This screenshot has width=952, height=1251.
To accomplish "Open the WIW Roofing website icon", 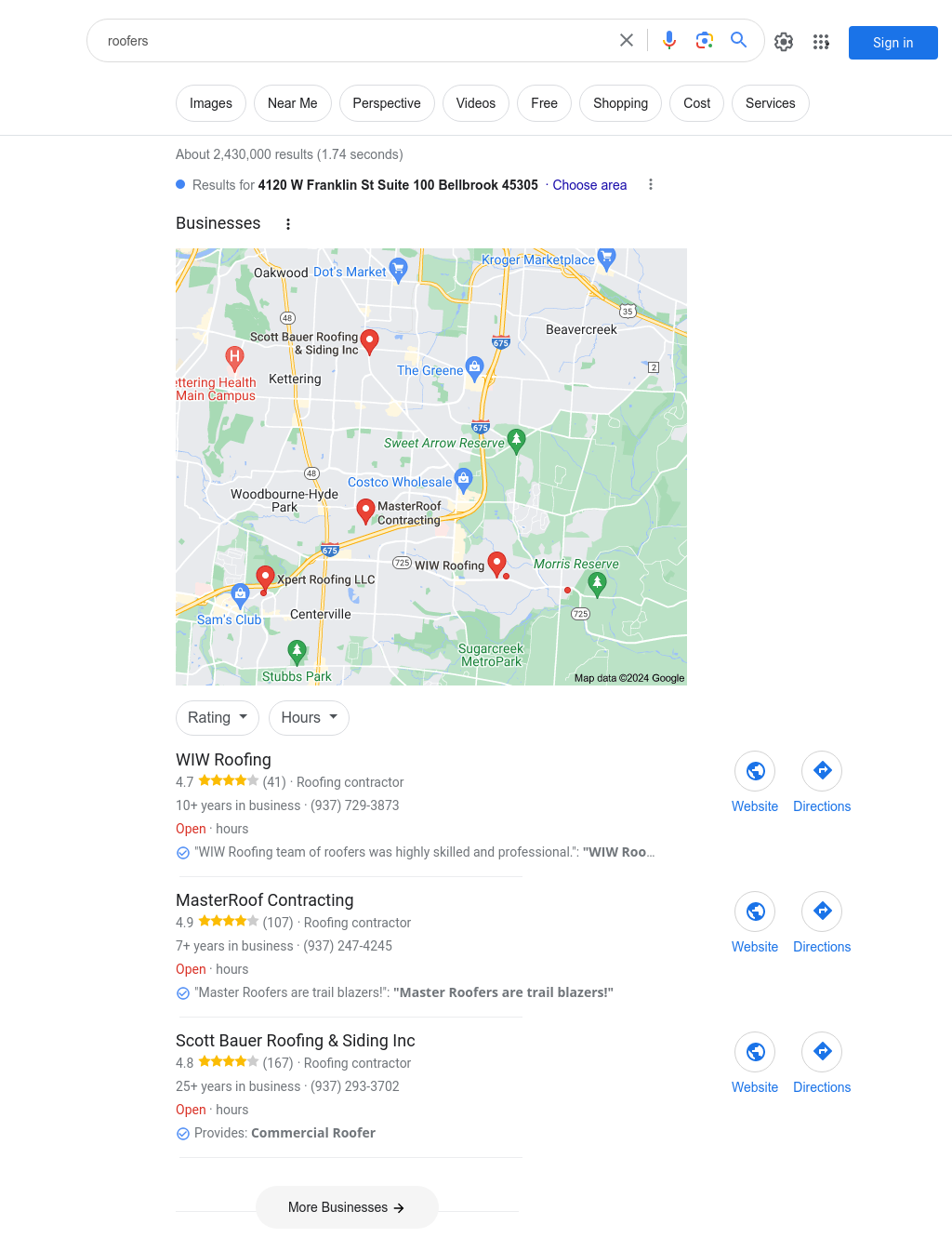I will pos(755,771).
